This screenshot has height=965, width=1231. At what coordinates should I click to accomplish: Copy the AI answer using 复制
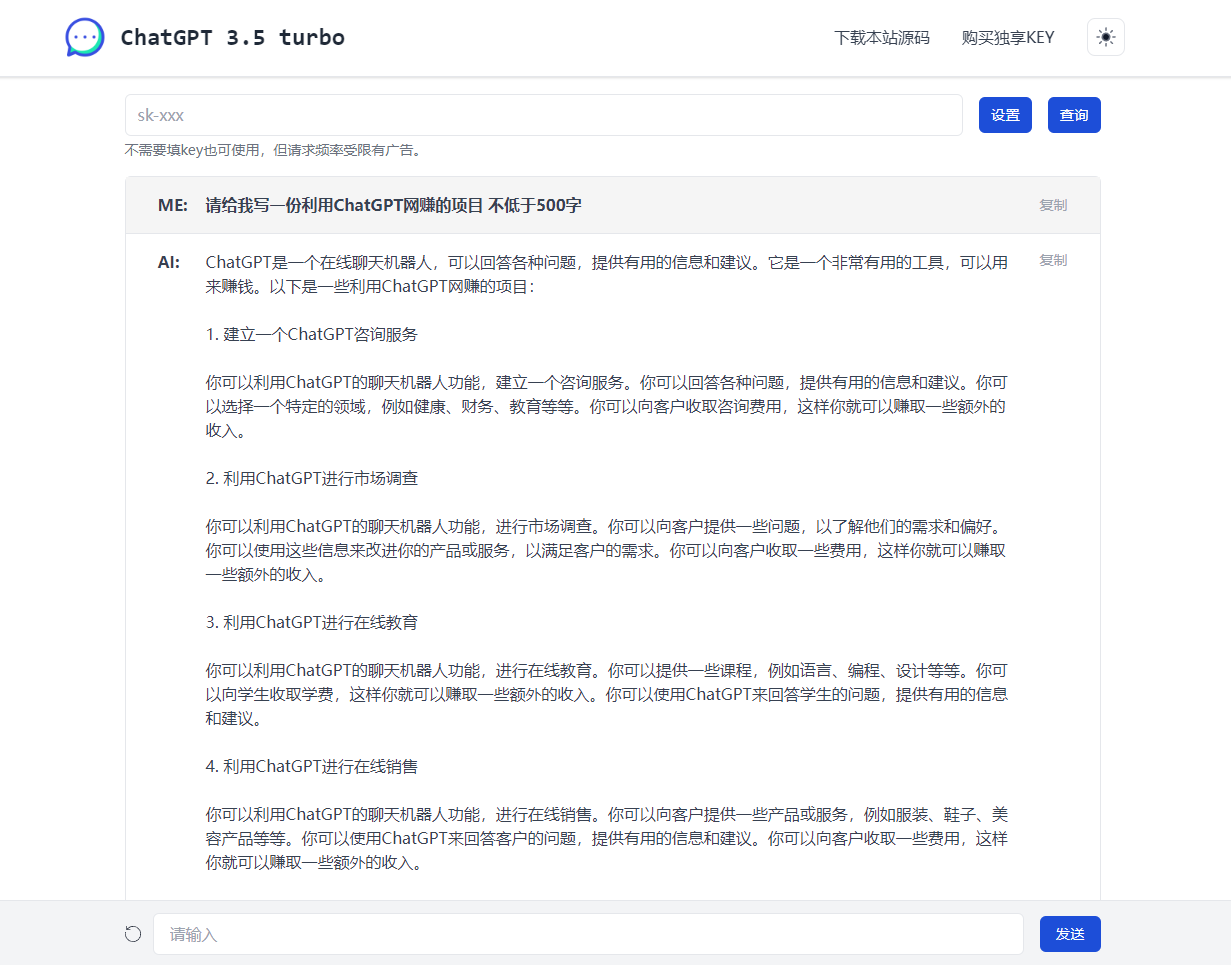(1052, 260)
